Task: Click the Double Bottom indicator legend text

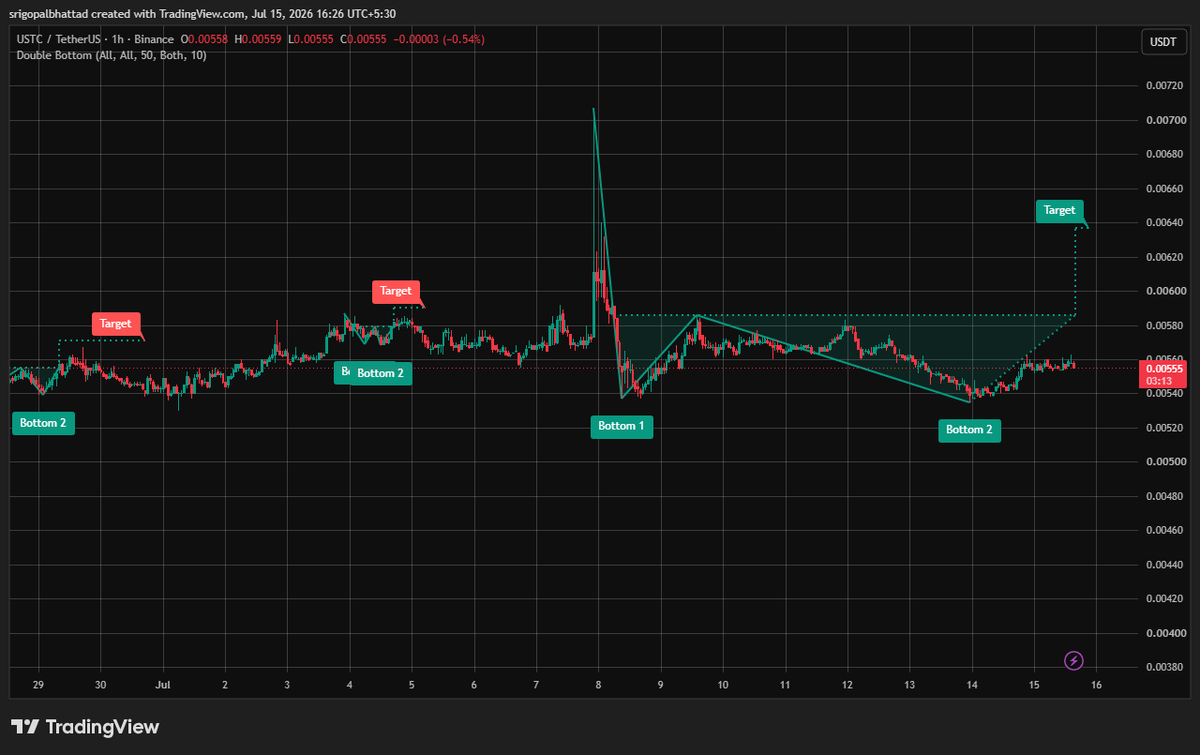Action: click(x=112, y=55)
